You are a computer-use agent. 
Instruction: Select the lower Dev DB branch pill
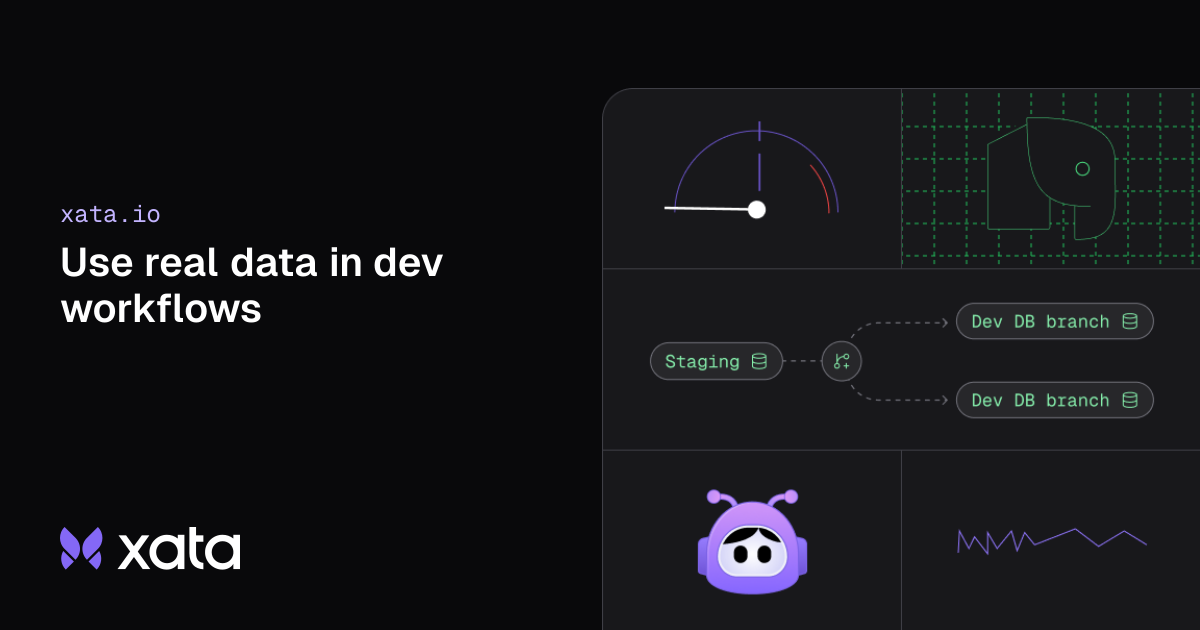(x=1055, y=400)
